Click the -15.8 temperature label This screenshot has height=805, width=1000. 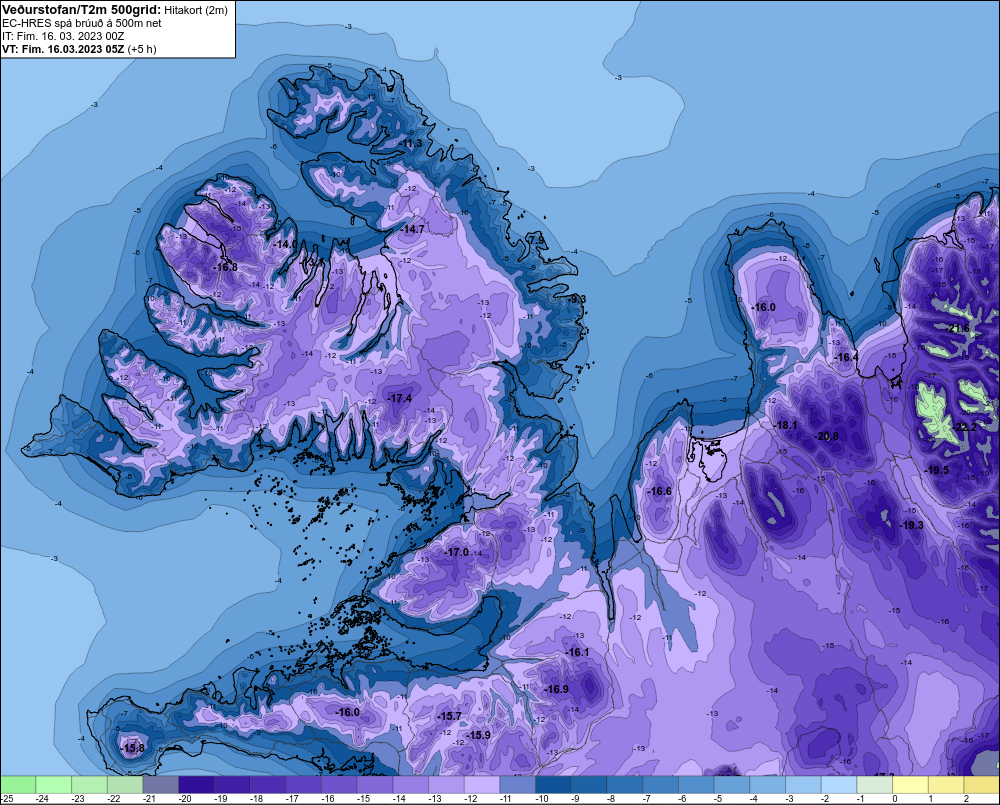(x=133, y=748)
